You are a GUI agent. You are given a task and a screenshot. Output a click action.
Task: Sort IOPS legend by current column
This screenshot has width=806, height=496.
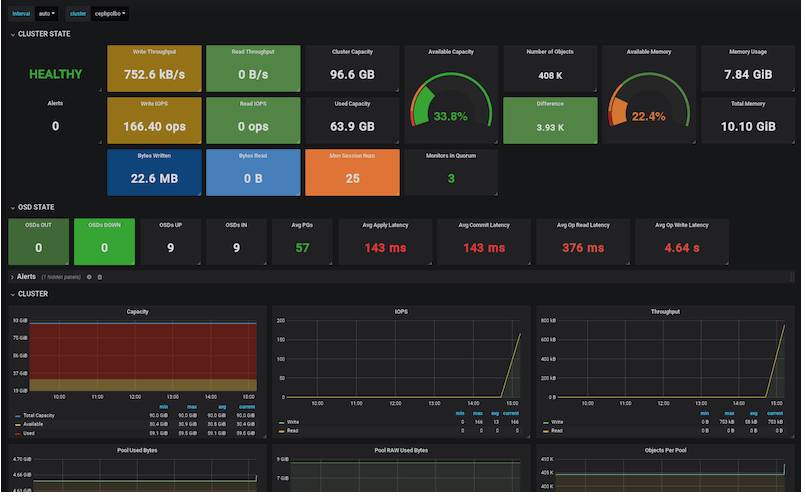[510, 413]
